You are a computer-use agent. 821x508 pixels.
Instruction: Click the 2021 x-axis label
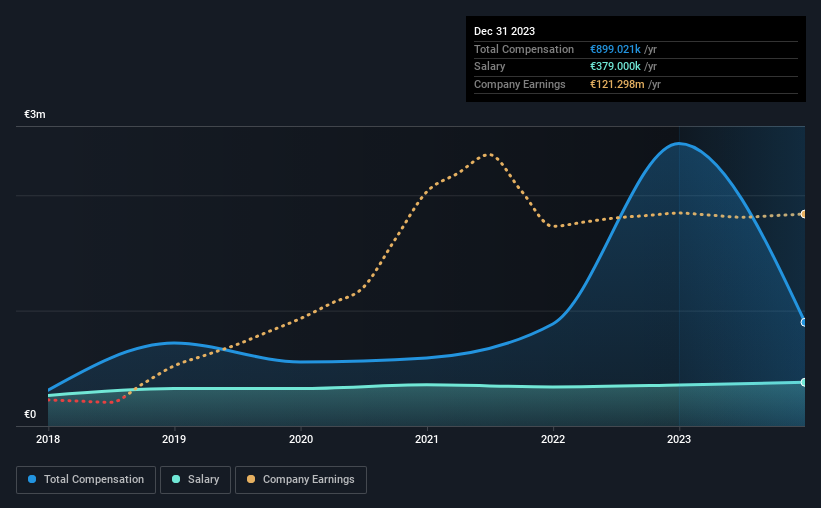point(427,439)
